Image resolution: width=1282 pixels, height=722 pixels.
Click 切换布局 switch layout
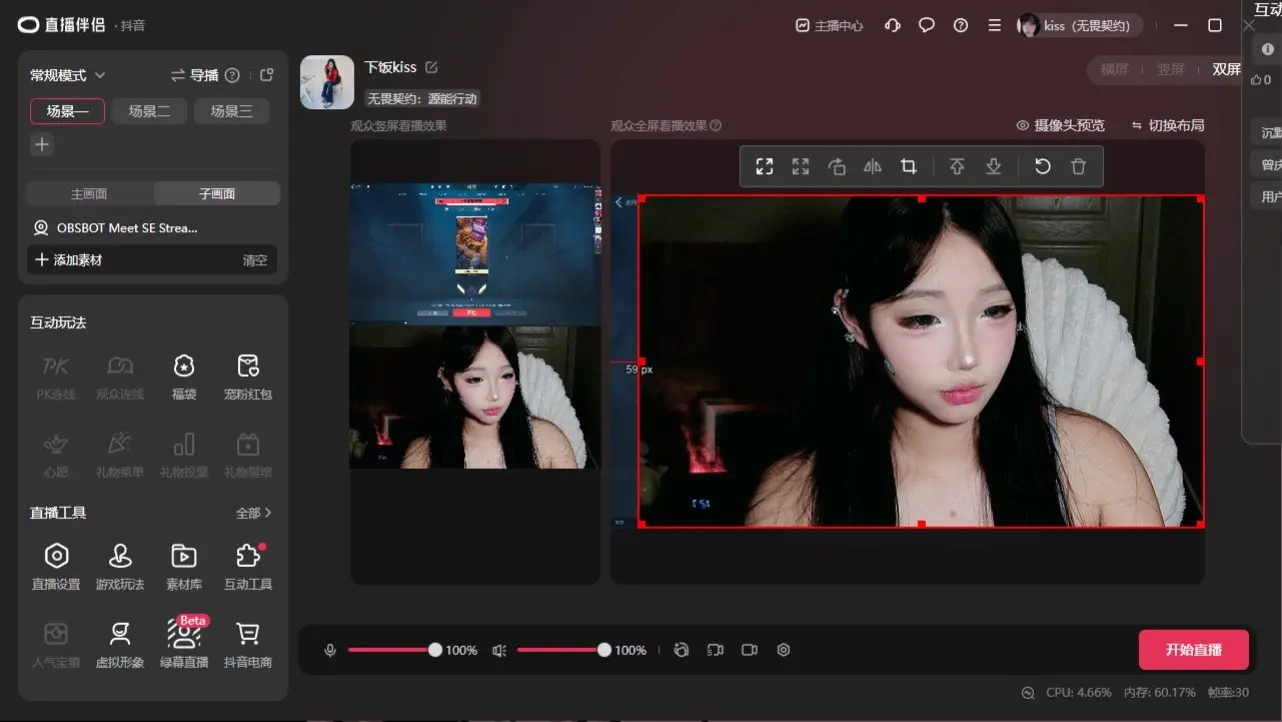[x=1168, y=125]
